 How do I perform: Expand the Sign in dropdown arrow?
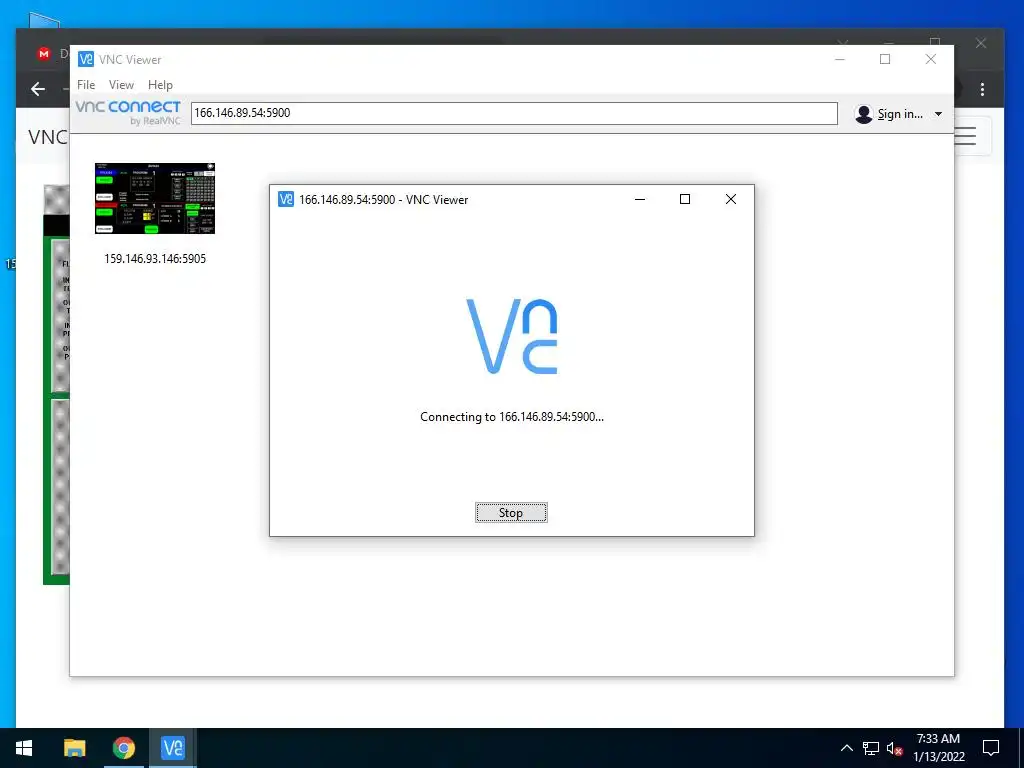coord(938,114)
